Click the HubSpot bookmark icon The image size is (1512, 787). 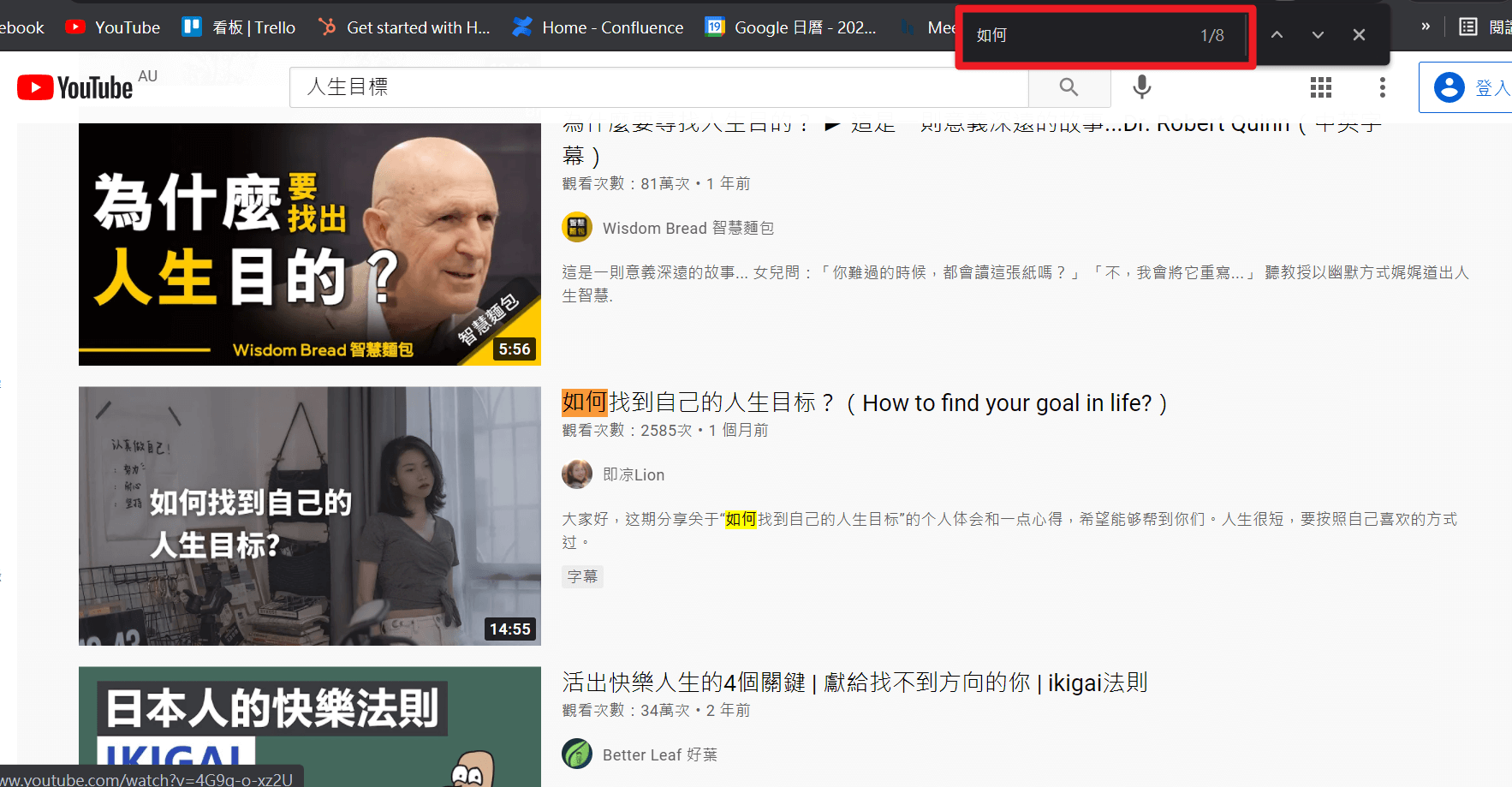(326, 27)
